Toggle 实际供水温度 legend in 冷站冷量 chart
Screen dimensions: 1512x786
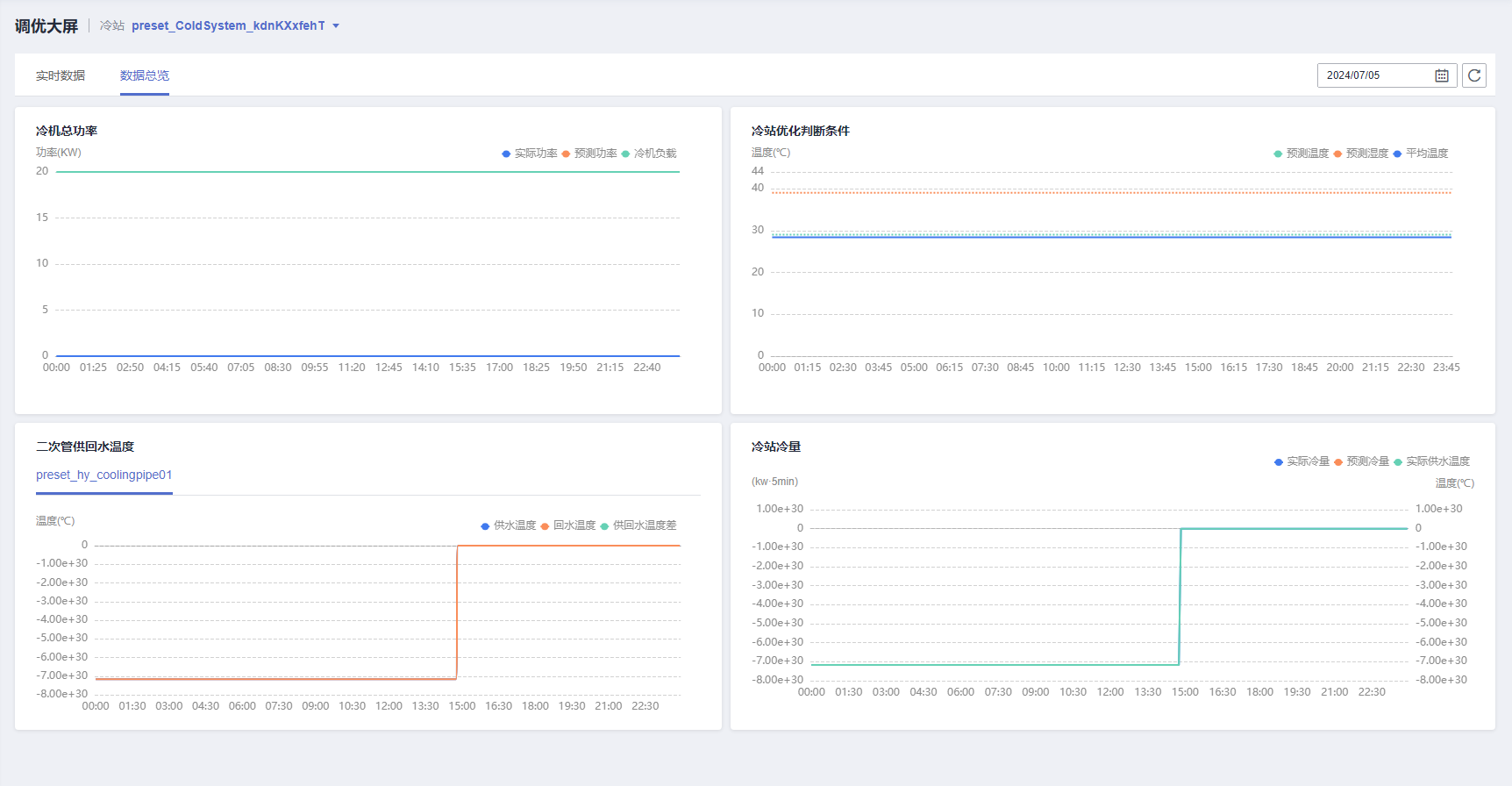pyautogui.click(x=1432, y=461)
